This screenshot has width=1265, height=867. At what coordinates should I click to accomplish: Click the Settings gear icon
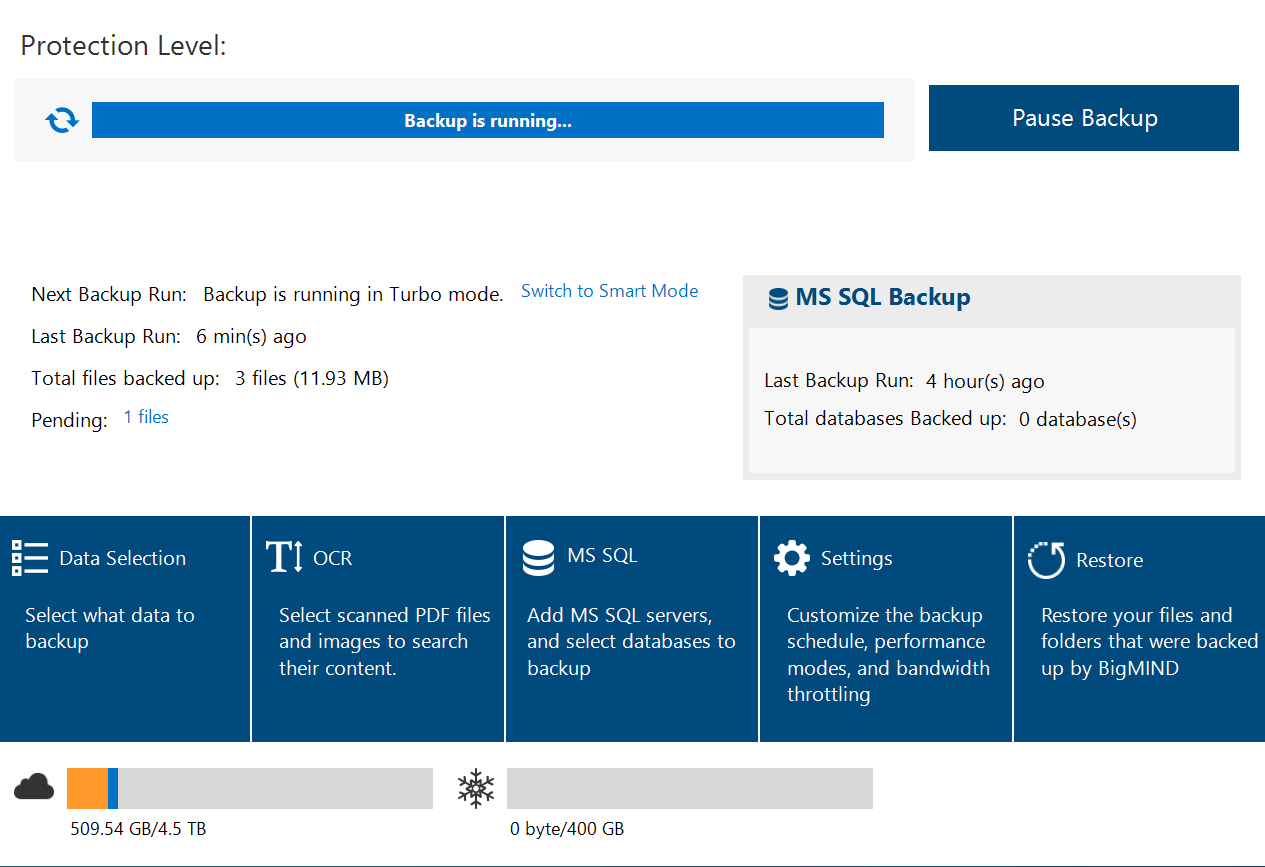792,558
